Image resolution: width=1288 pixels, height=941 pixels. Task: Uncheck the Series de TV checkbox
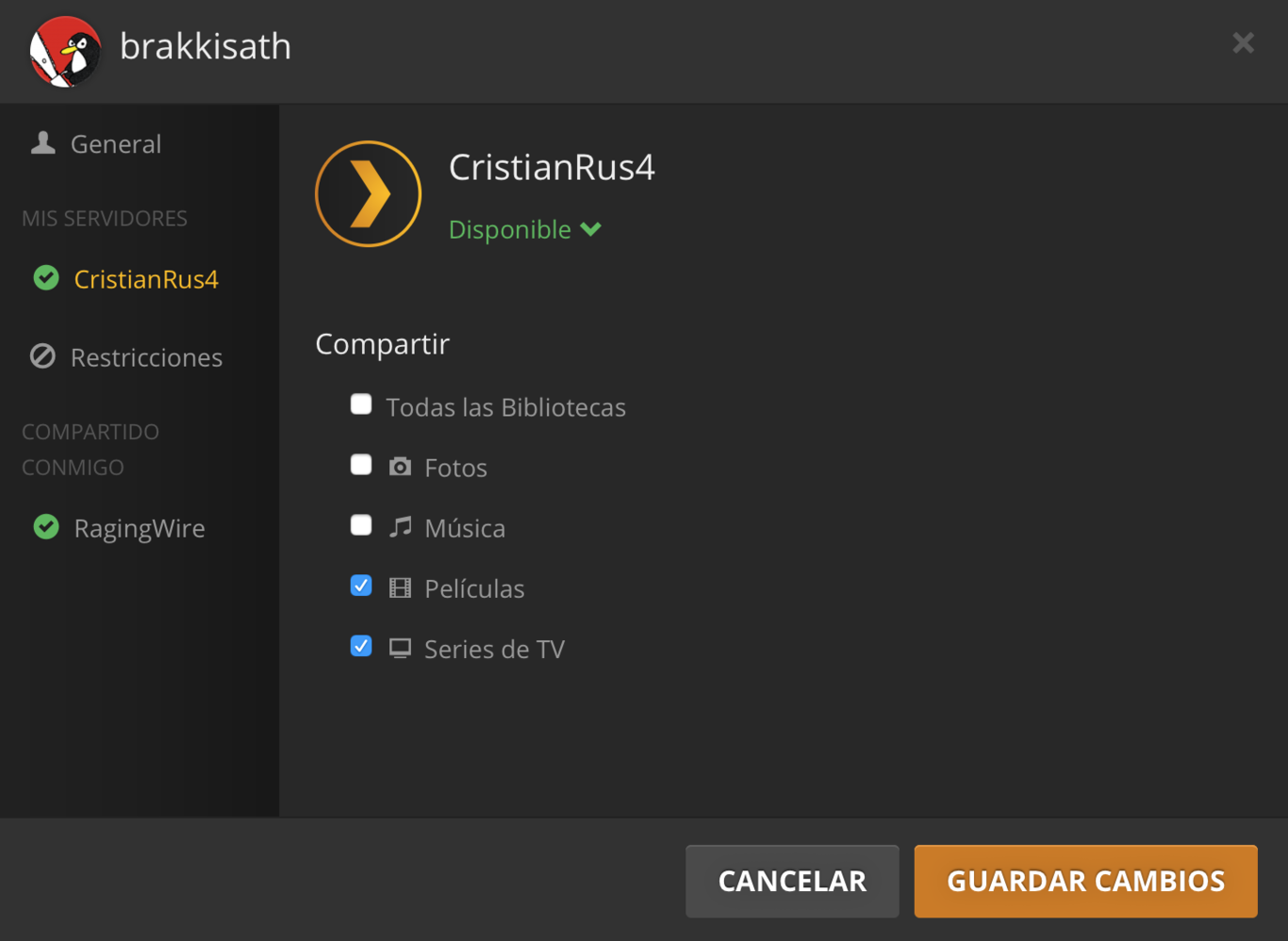coord(361,646)
